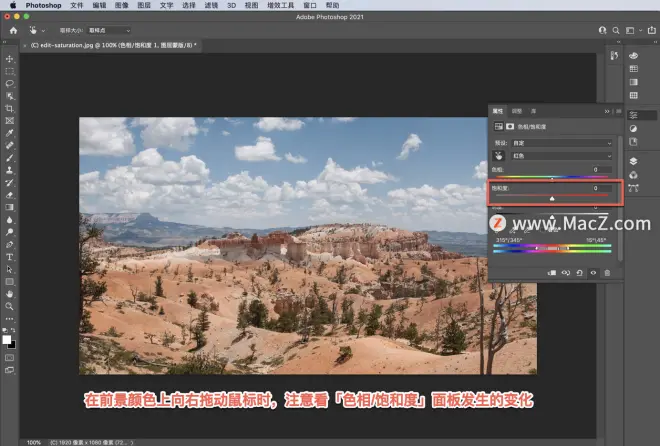The image size is (660, 446).
Task: Select the History Brush tool
Action: pos(9,183)
